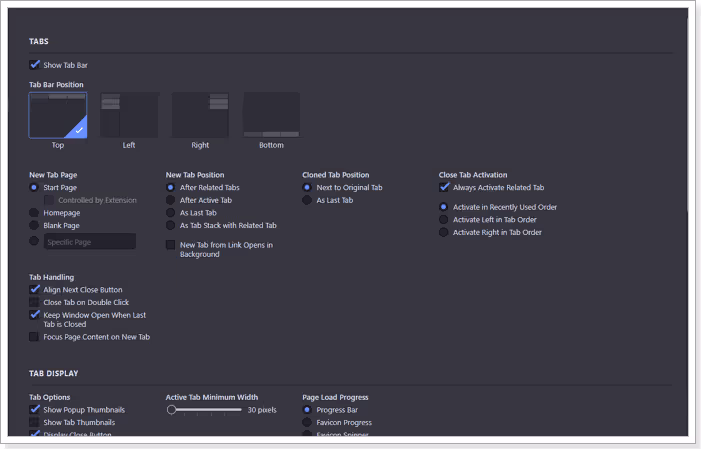Select After Active Tab position
This screenshot has height=449, width=701.
pyautogui.click(x=170, y=200)
